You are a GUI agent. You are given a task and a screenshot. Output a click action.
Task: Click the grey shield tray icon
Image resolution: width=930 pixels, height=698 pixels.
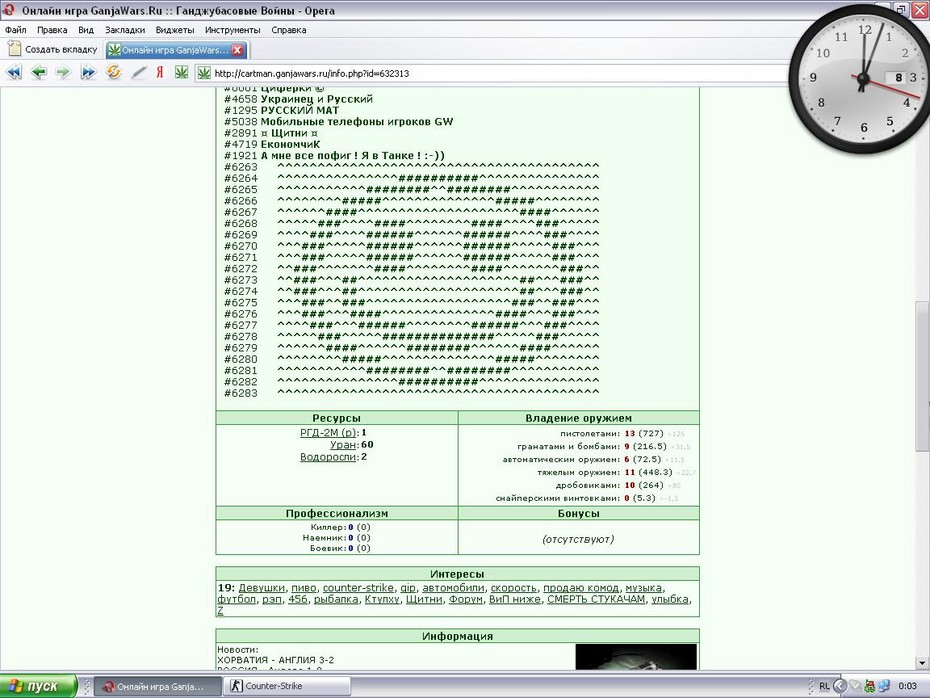point(855,686)
